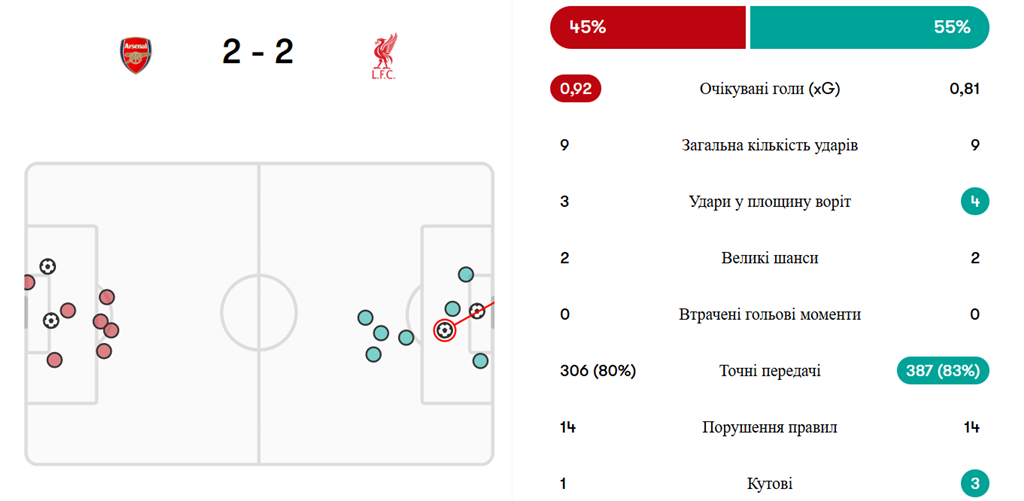Image resolution: width=1024 pixels, height=501 pixels.
Task: Click the teal 387 (83%) passes badge
Action: click(944, 371)
